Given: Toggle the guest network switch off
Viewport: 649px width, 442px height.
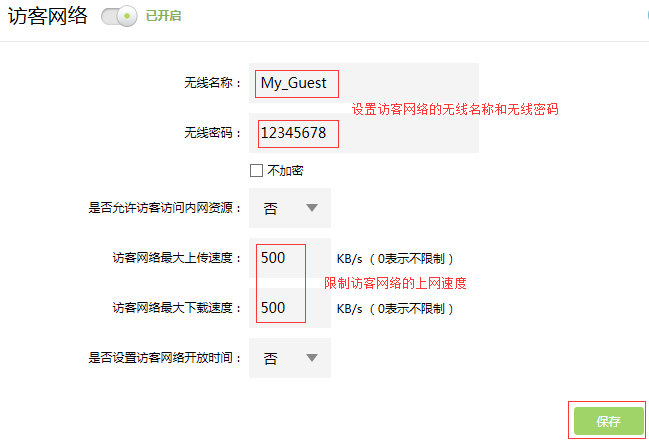Looking at the screenshot, I should (x=118, y=17).
